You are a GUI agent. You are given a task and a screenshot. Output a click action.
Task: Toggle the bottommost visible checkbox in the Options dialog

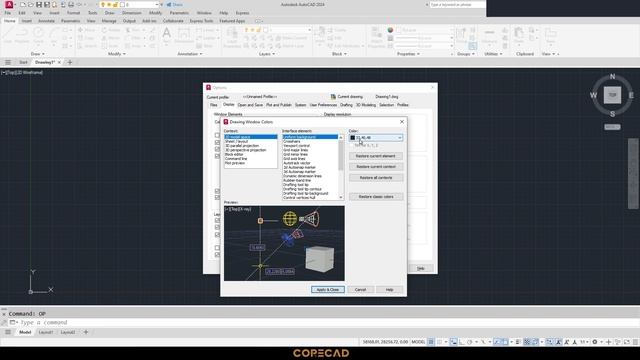pos(217,255)
